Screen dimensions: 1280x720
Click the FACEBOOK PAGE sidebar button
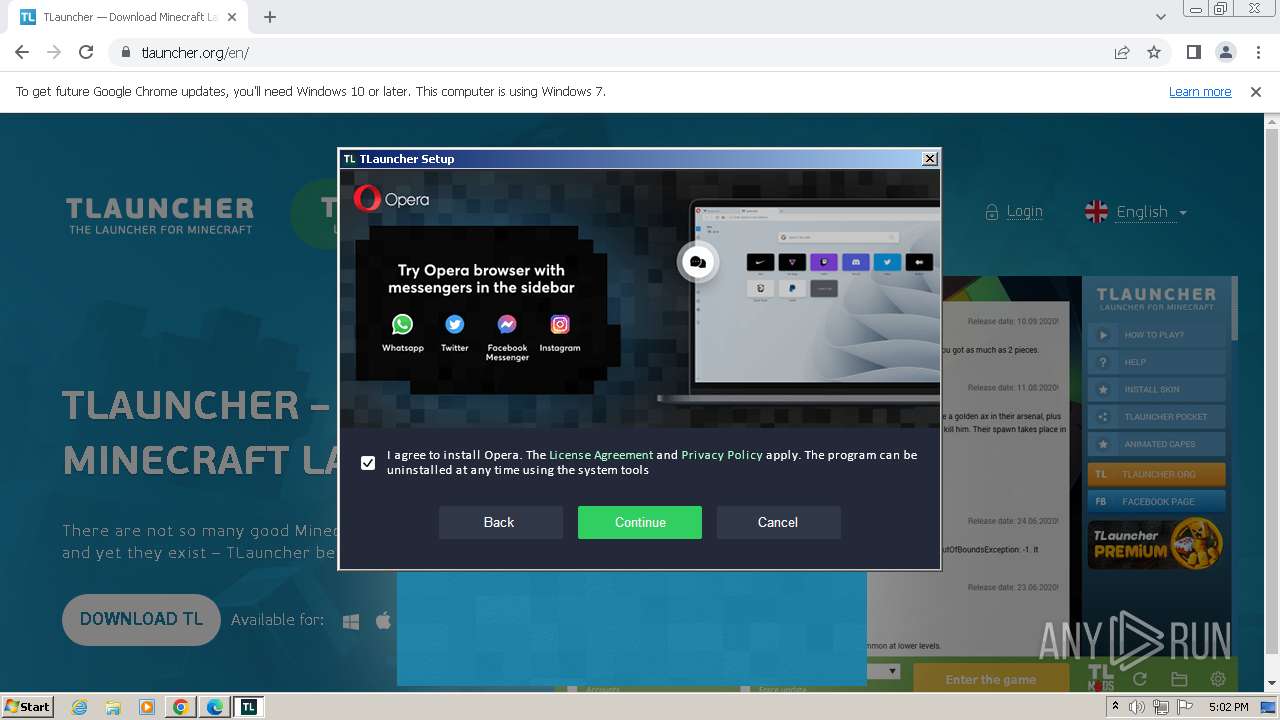1156,501
